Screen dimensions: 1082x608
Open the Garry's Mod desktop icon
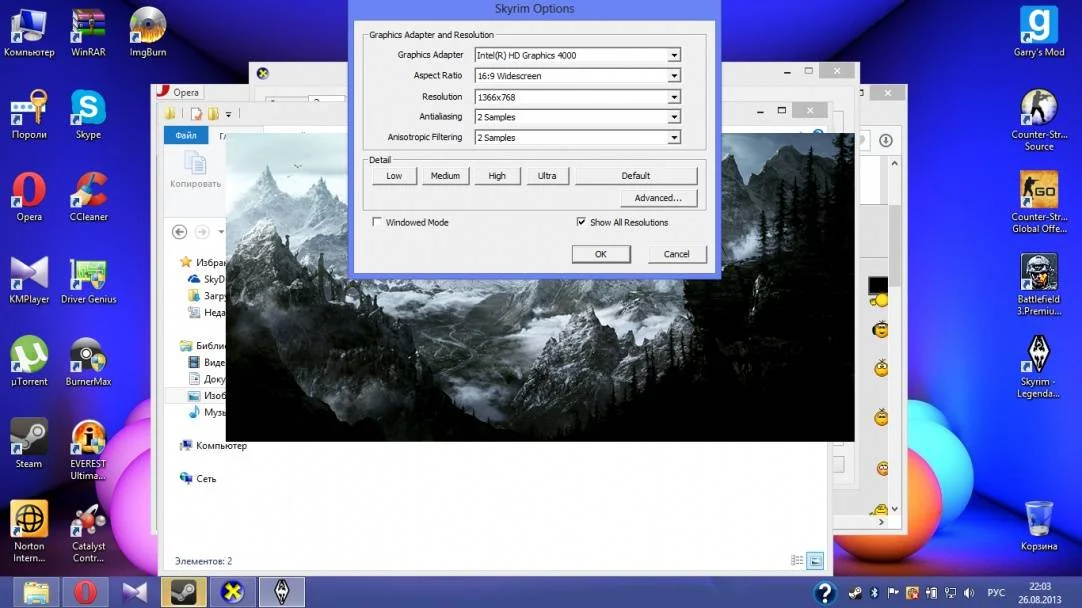(1039, 32)
